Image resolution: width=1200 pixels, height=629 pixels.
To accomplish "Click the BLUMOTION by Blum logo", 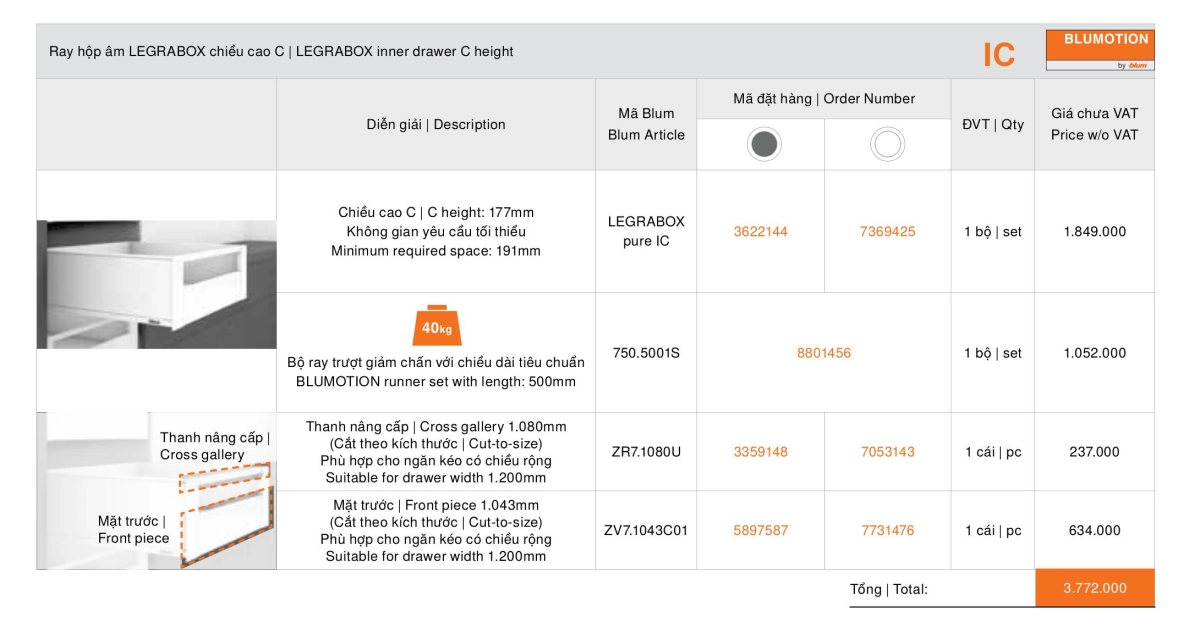I will [1100, 51].
